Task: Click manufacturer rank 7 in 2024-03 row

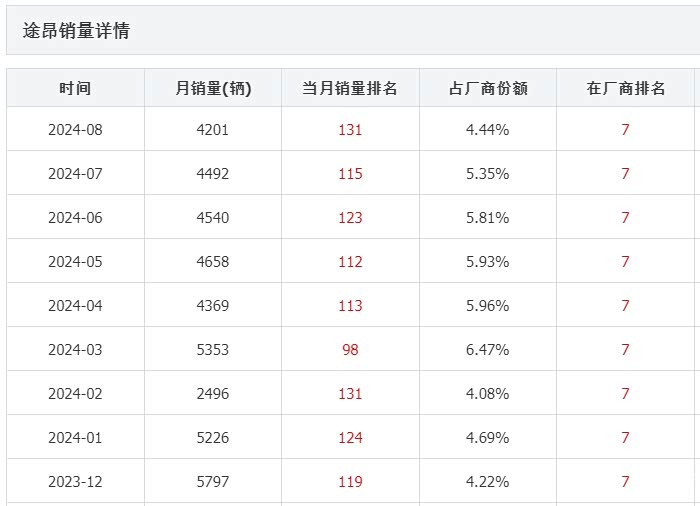Action: pos(626,350)
